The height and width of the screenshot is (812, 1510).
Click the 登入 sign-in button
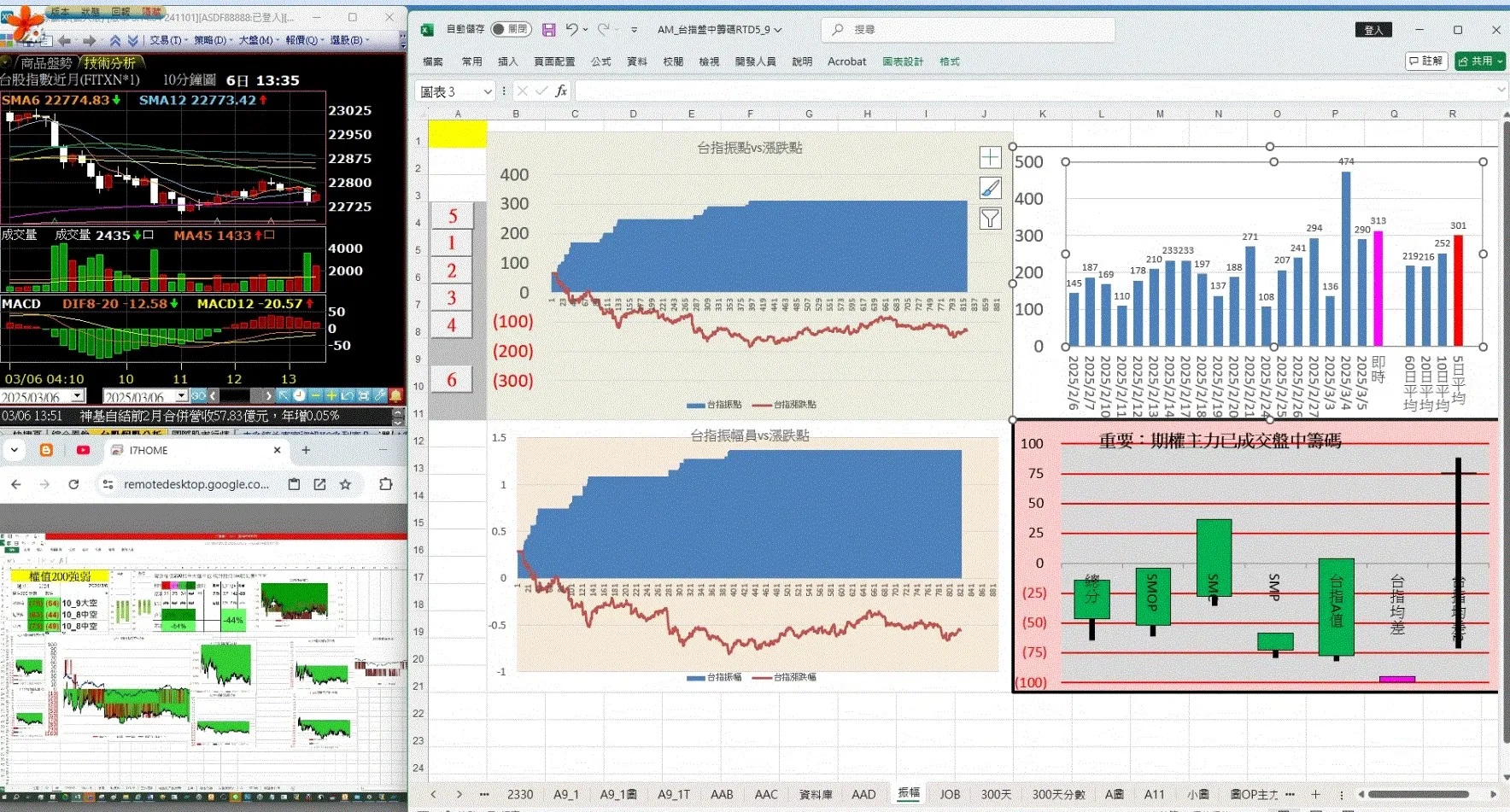[x=1373, y=30]
